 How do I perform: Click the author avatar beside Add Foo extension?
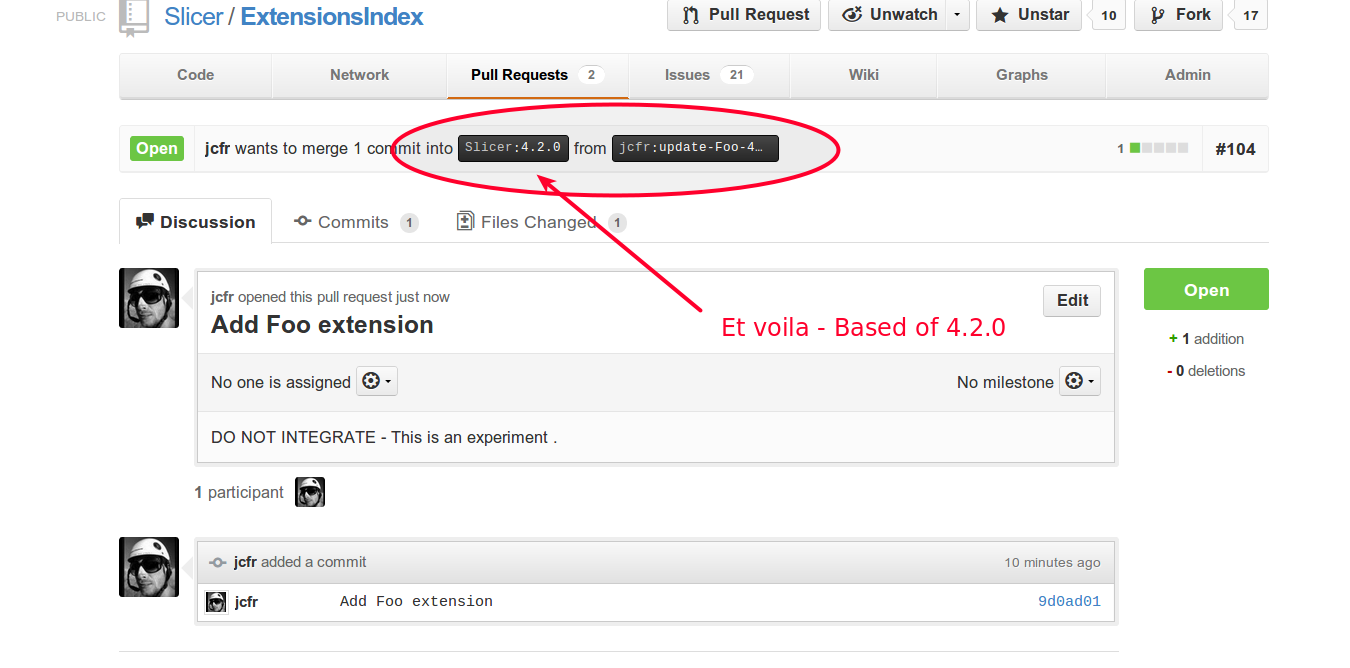[x=149, y=298]
